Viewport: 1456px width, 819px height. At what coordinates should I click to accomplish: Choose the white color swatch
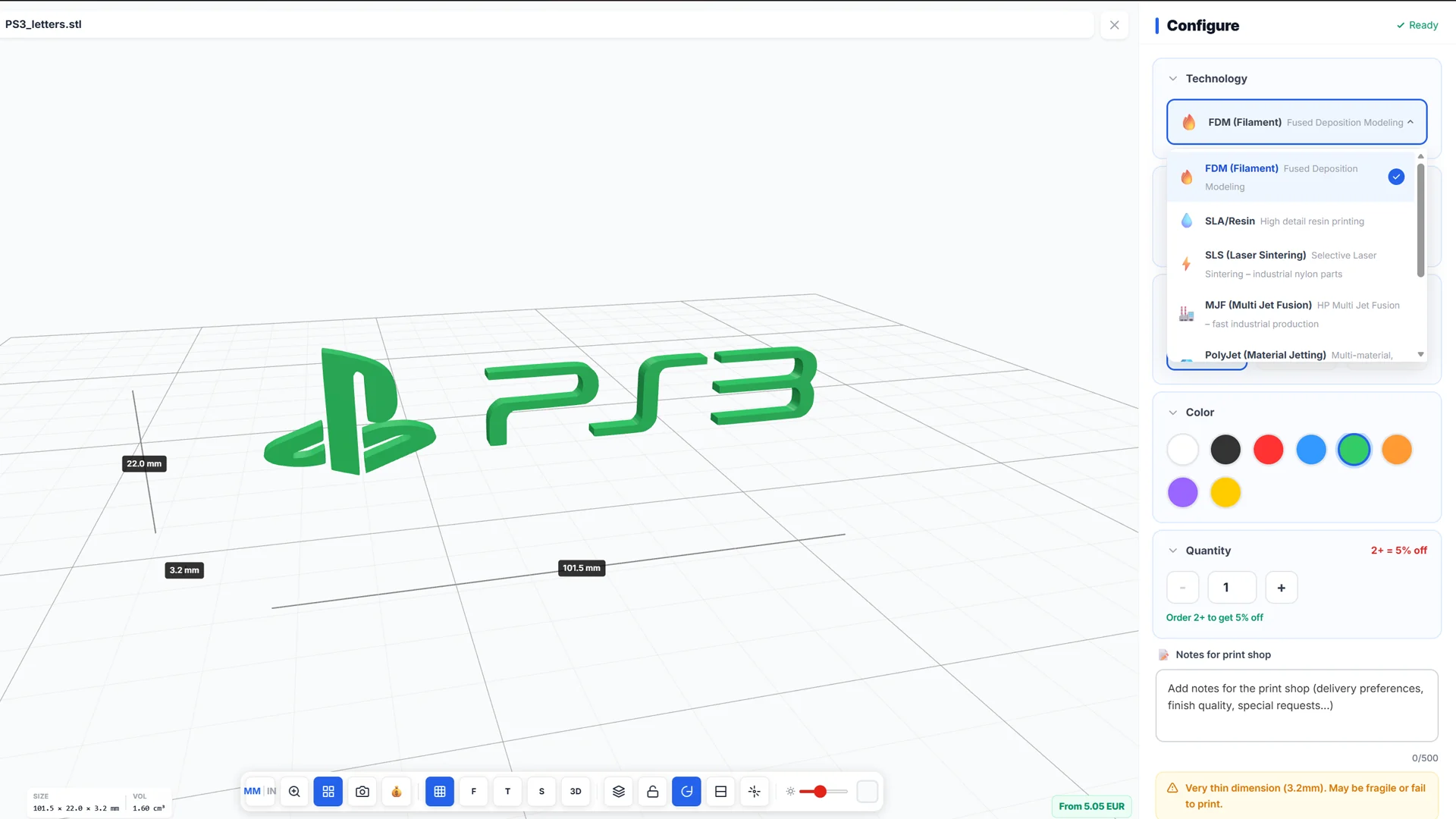(x=1183, y=450)
